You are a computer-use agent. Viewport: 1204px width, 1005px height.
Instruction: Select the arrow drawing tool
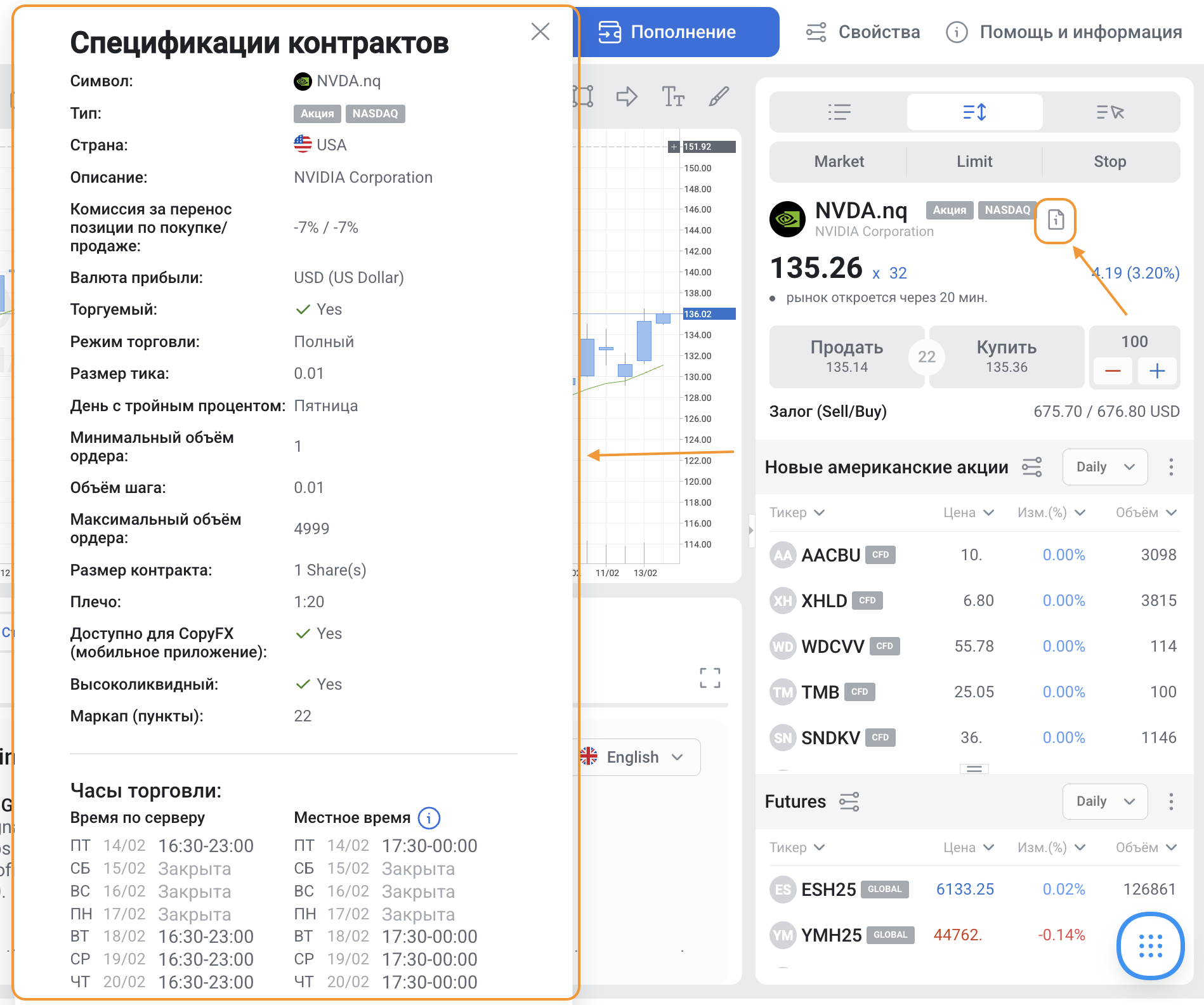pos(627,96)
